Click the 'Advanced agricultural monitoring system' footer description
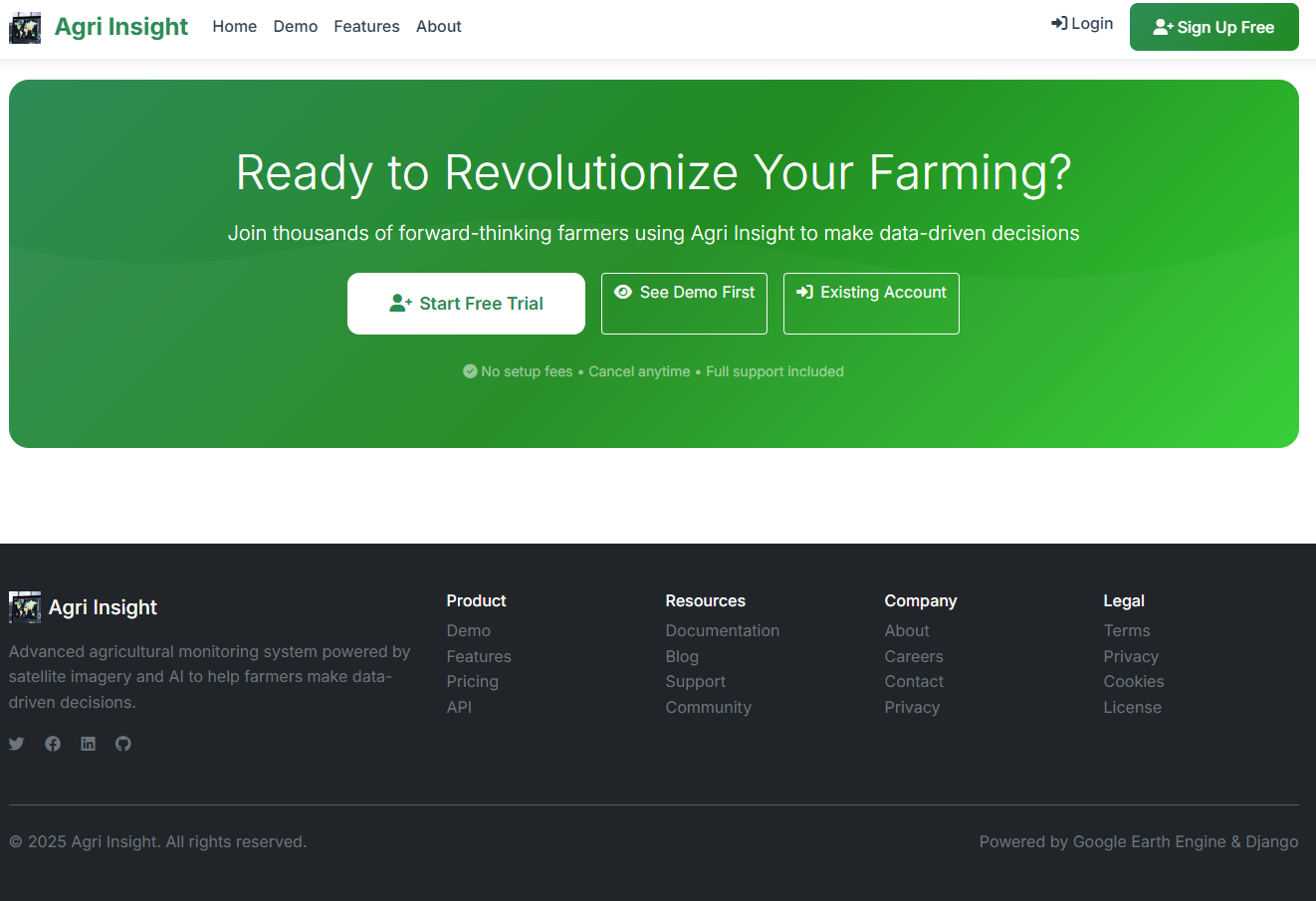1316x901 pixels. [x=210, y=677]
